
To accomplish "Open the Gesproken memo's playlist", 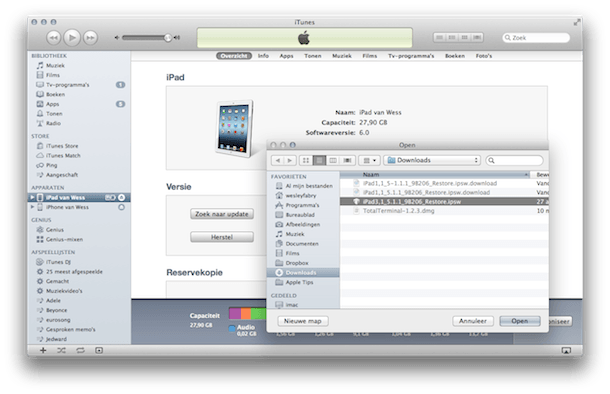I will click(70, 329).
